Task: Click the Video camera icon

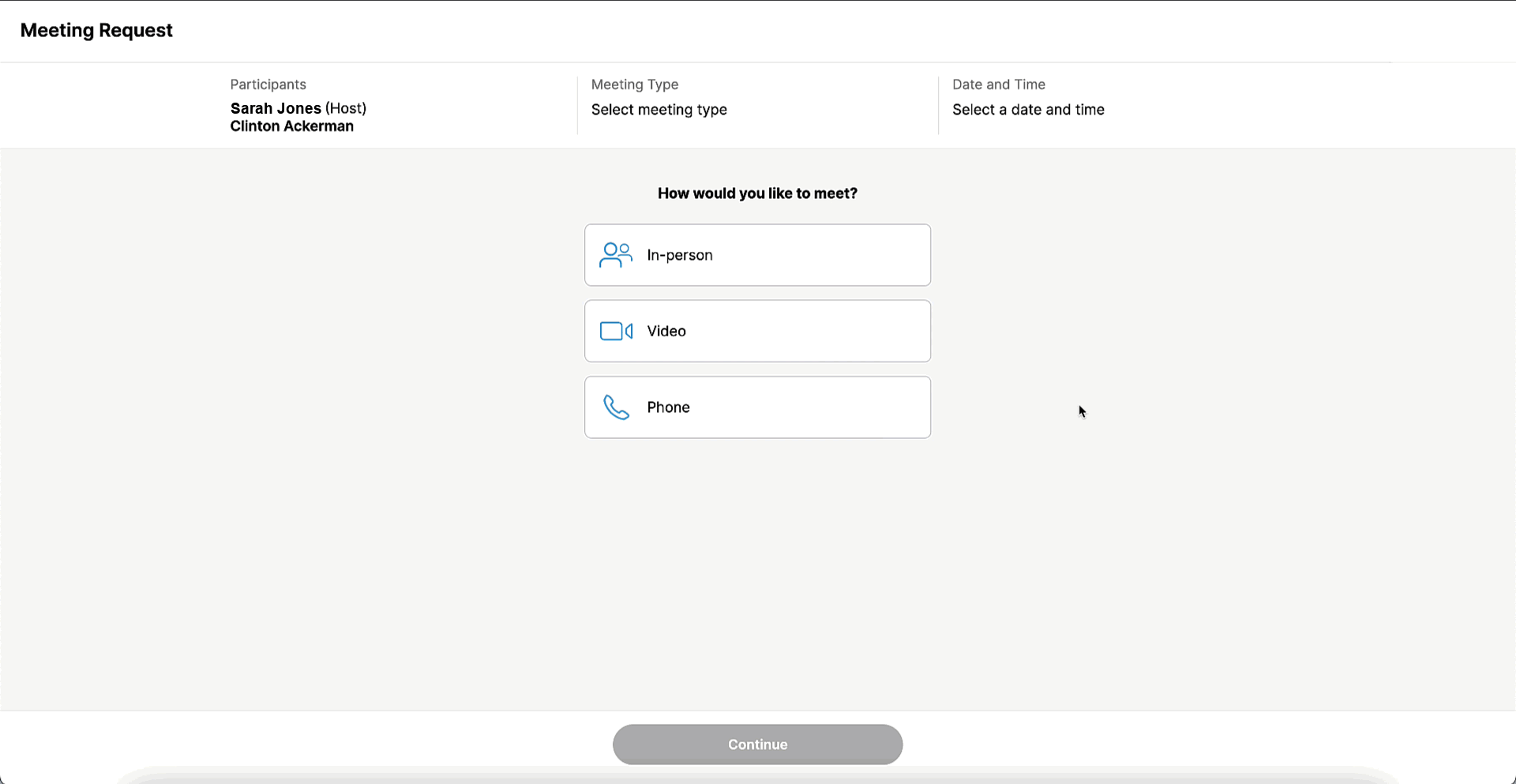Action: (616, 331)
